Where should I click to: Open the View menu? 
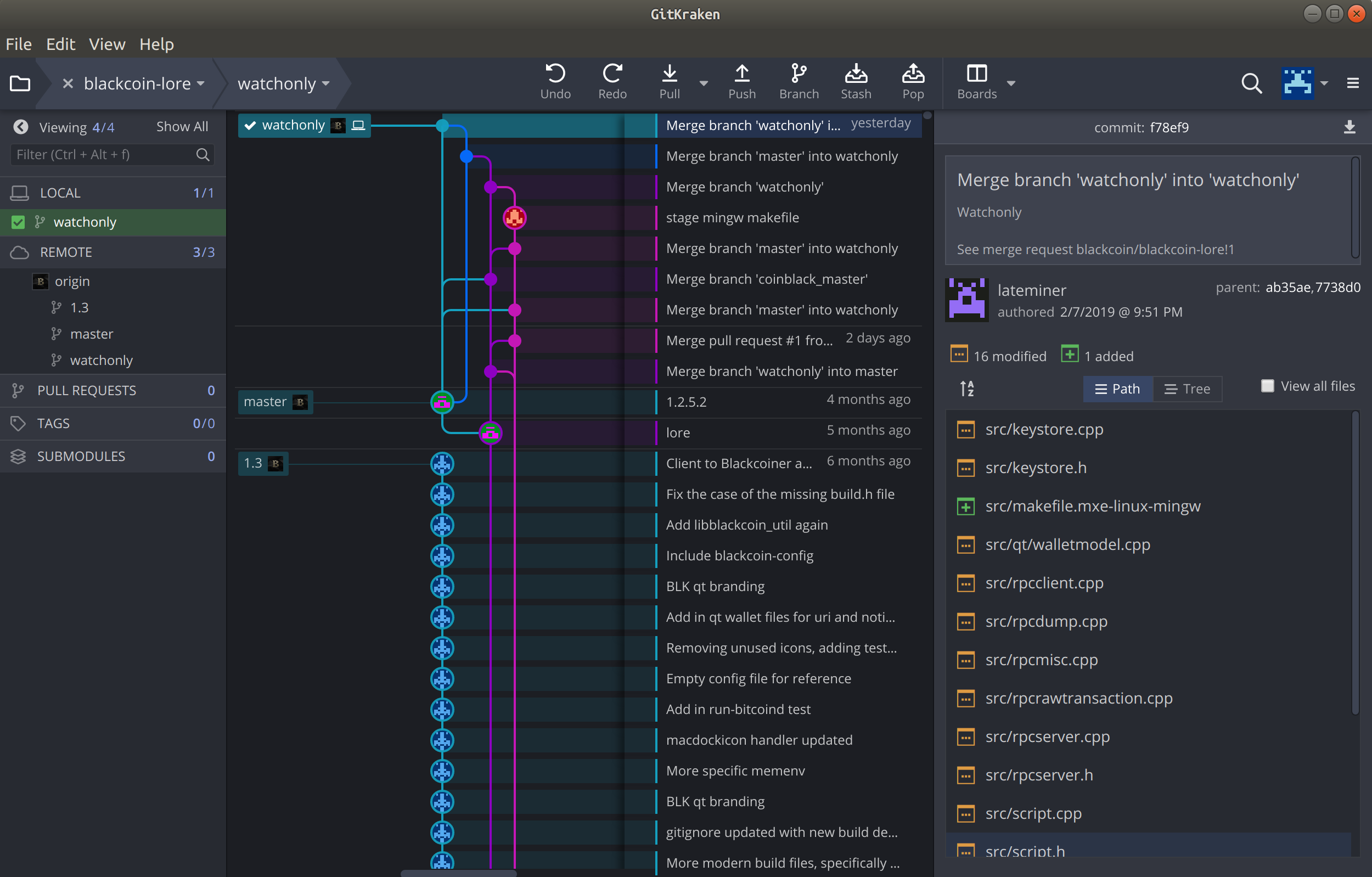[x=106, y=44]
